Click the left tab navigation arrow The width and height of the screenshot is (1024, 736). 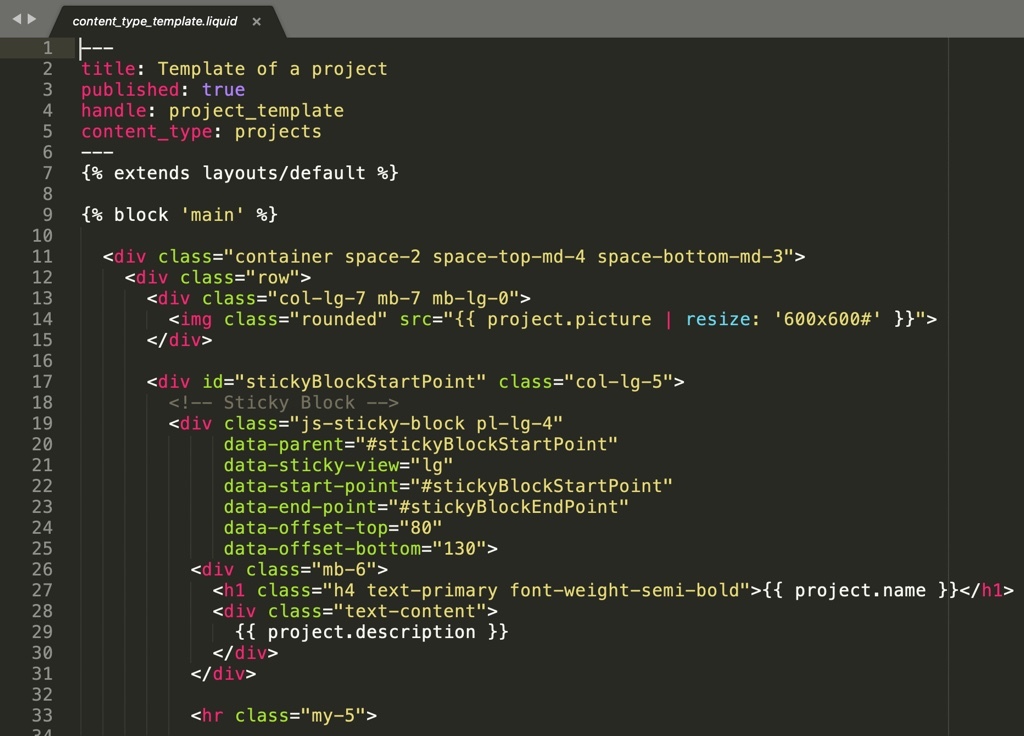16,19
